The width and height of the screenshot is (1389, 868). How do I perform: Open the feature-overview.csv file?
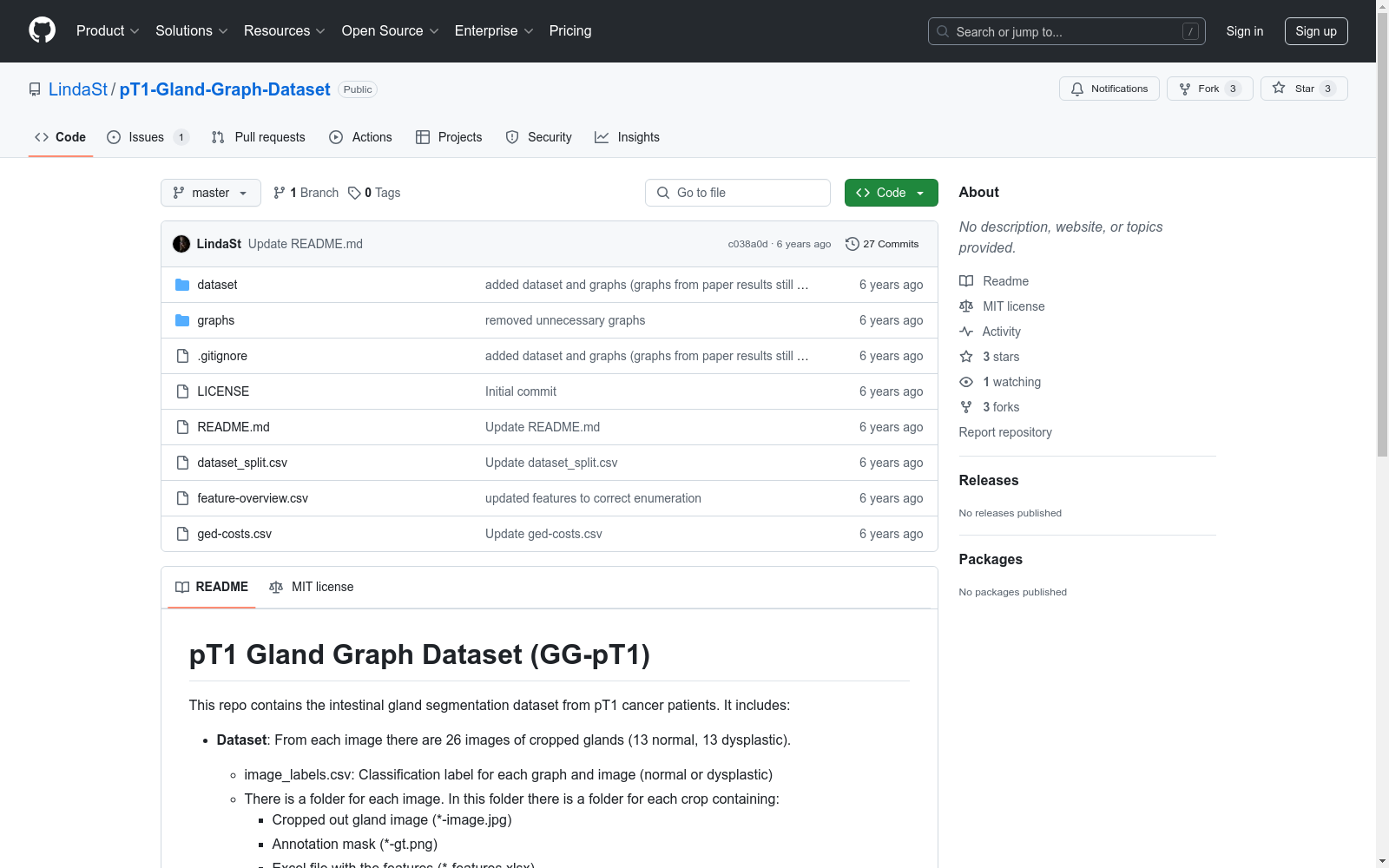253,498
